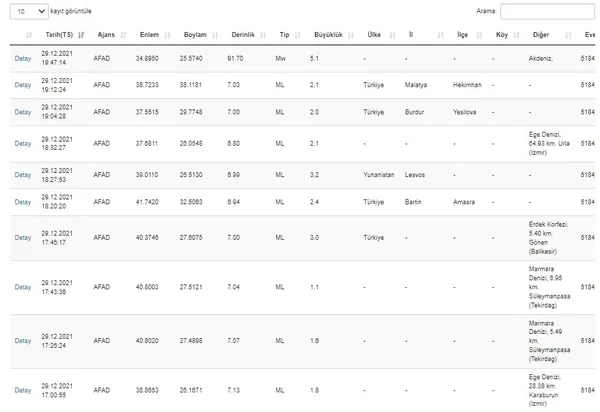
Task: Sort by the Tip column header
Action: 283,35
